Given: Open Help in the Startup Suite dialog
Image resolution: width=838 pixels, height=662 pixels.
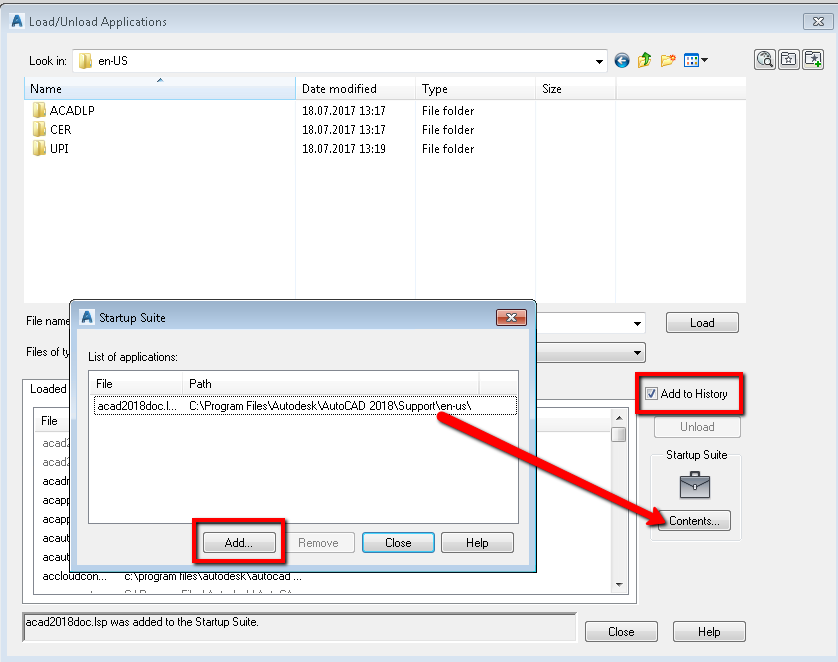Looking at the screenshot, I should [x=477, y=543].
